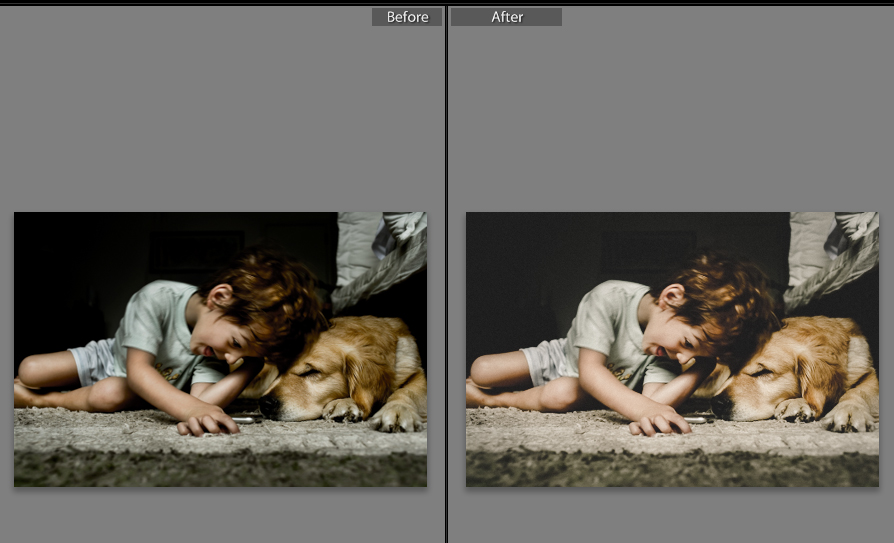Click the After label
894x543 pixels.
click(x=506, y=17)
